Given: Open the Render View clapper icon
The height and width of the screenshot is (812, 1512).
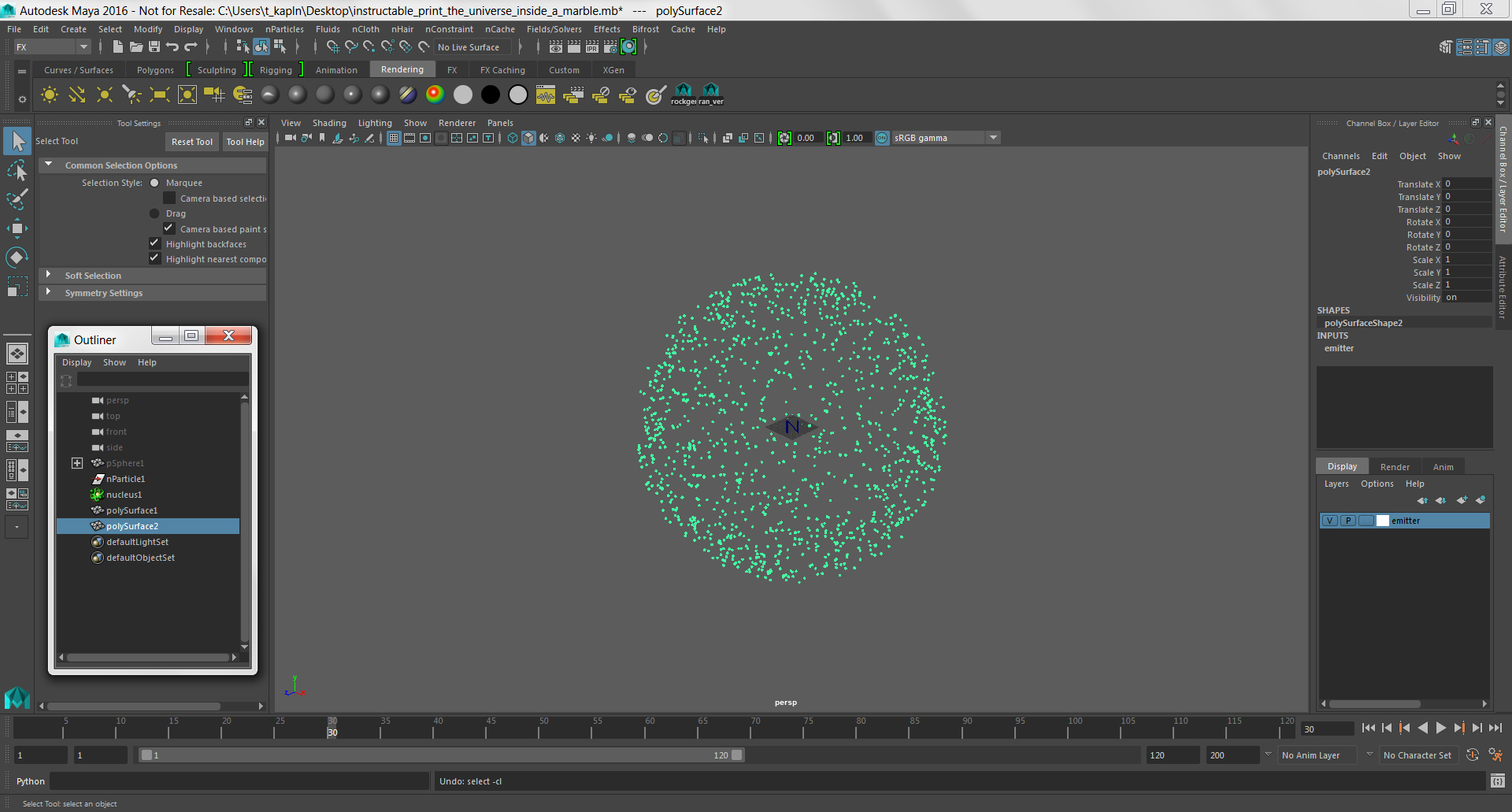Looking at the screenshot, I should point(556,47).
